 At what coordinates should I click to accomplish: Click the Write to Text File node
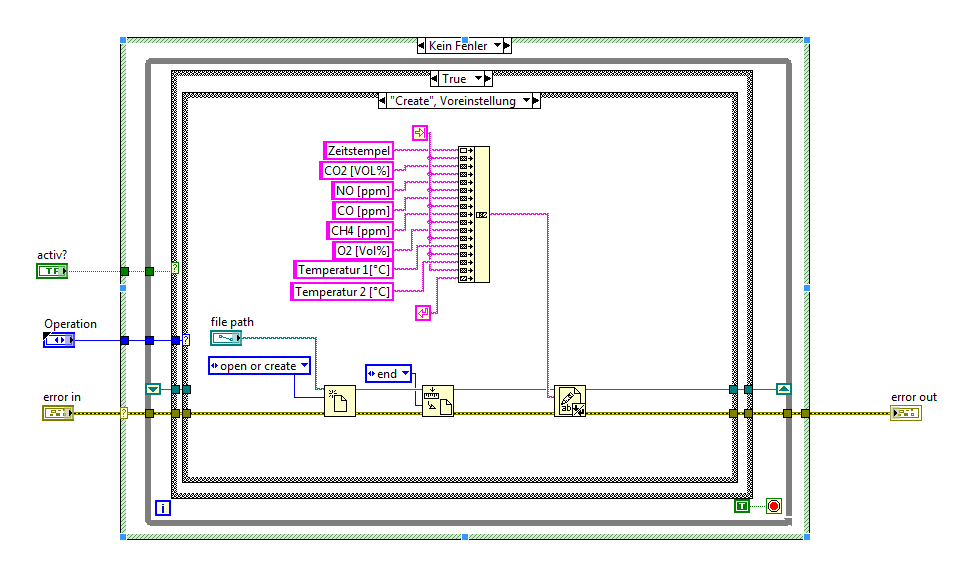569,401
